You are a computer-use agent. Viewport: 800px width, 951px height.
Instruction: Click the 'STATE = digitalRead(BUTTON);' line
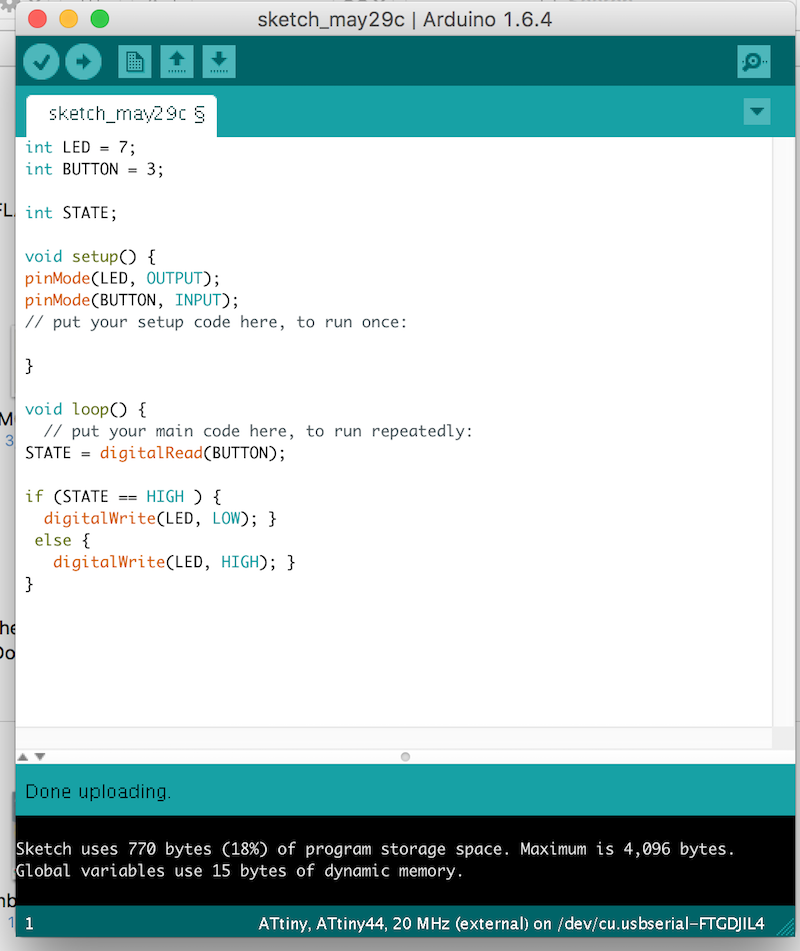tap(155, 453)
